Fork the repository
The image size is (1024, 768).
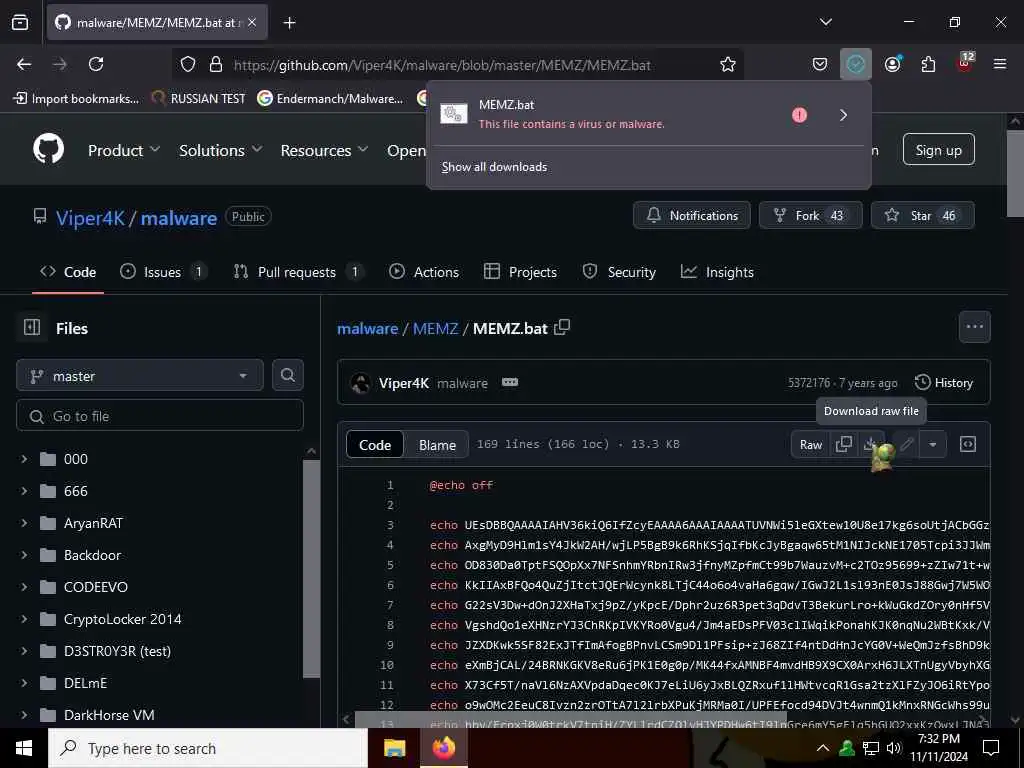pyautogui.click(x=810, y=216)
